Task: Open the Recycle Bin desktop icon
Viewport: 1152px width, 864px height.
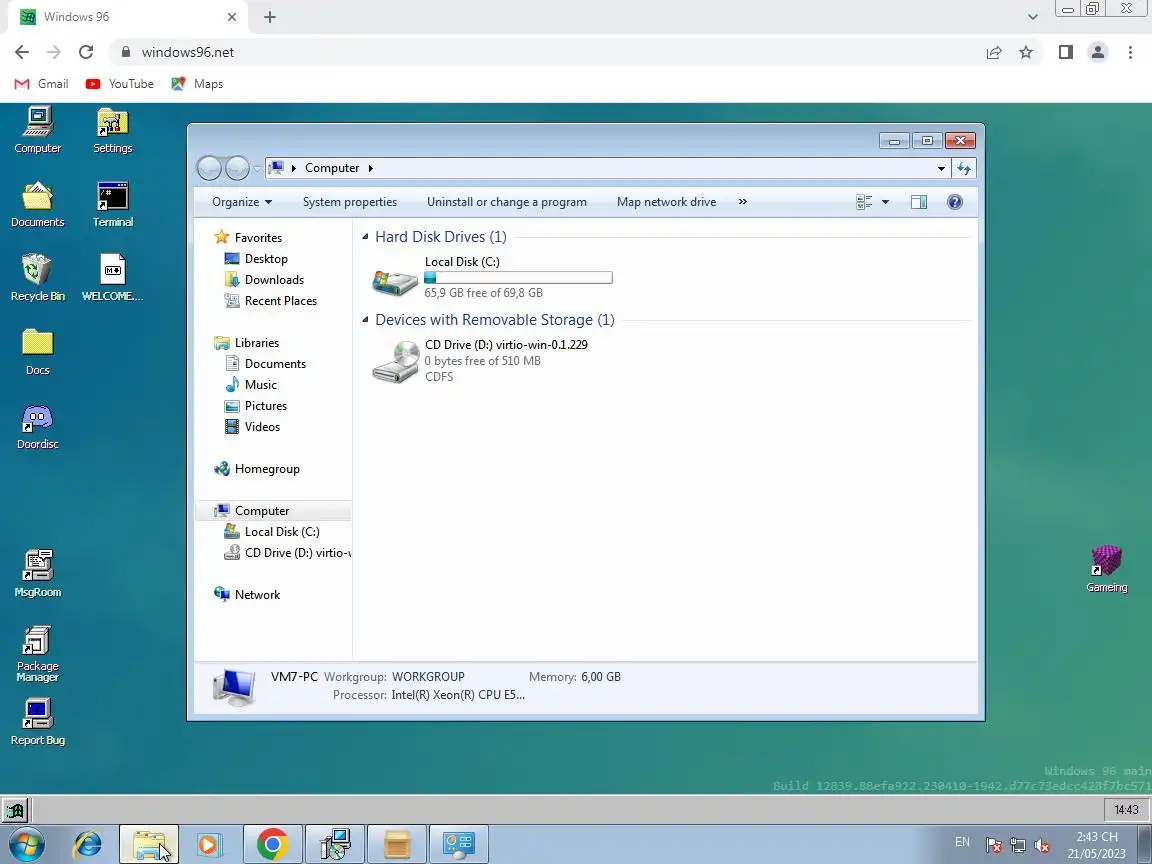Action: [x=37, y=278]
